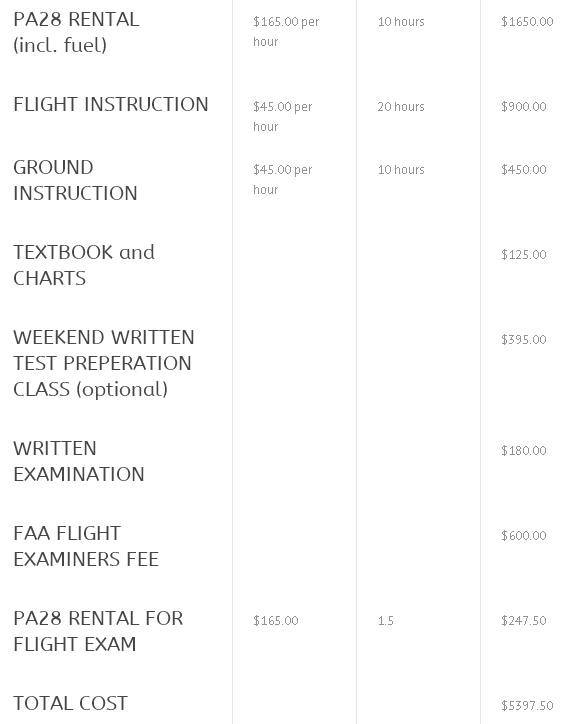Click the $5397.50 total cost figure
This screenshot has width=584, height=724.
point(527,705)
